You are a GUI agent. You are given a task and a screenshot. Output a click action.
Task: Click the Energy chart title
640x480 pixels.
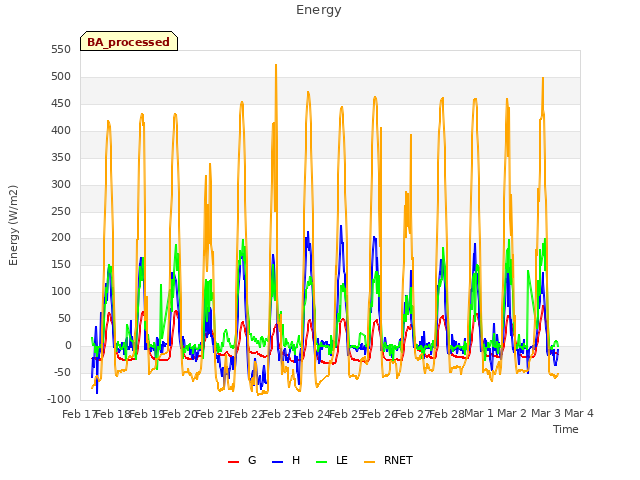tap(318, 10)
